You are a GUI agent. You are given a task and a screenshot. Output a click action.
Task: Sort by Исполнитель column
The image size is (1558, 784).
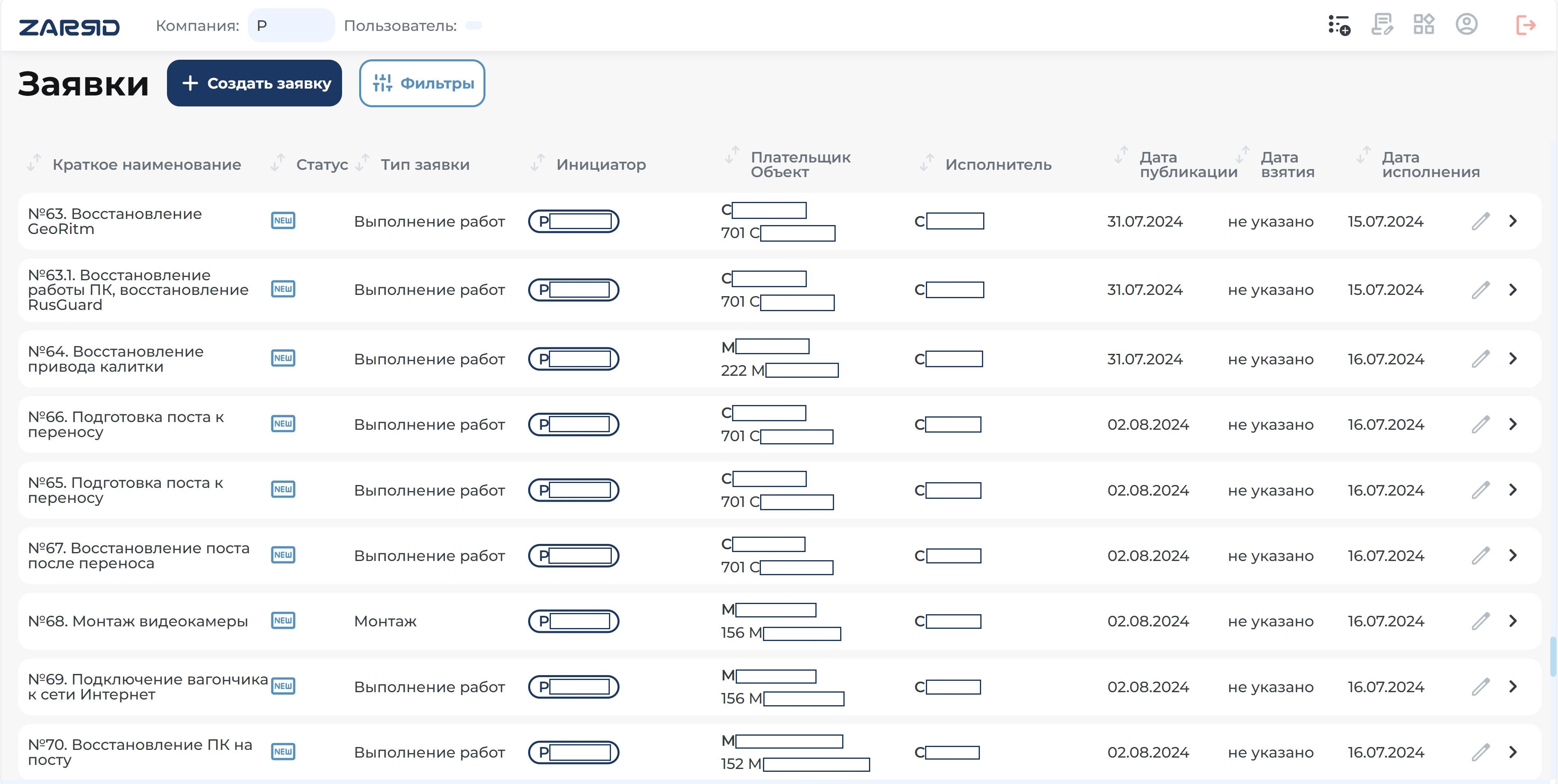coord(927,163)
